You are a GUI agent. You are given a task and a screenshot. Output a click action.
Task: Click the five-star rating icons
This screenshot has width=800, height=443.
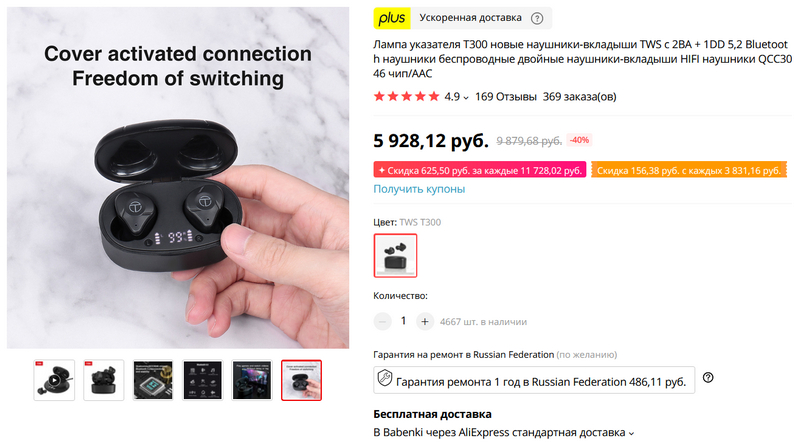(x=406, y=96)
